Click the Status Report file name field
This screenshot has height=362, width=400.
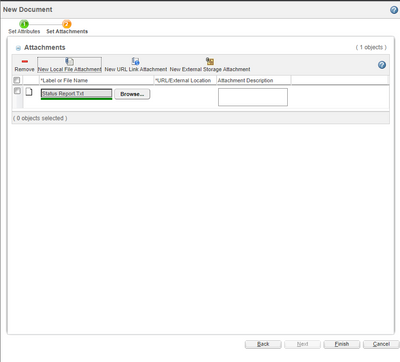pyautogui.click(x=76, y=94)
